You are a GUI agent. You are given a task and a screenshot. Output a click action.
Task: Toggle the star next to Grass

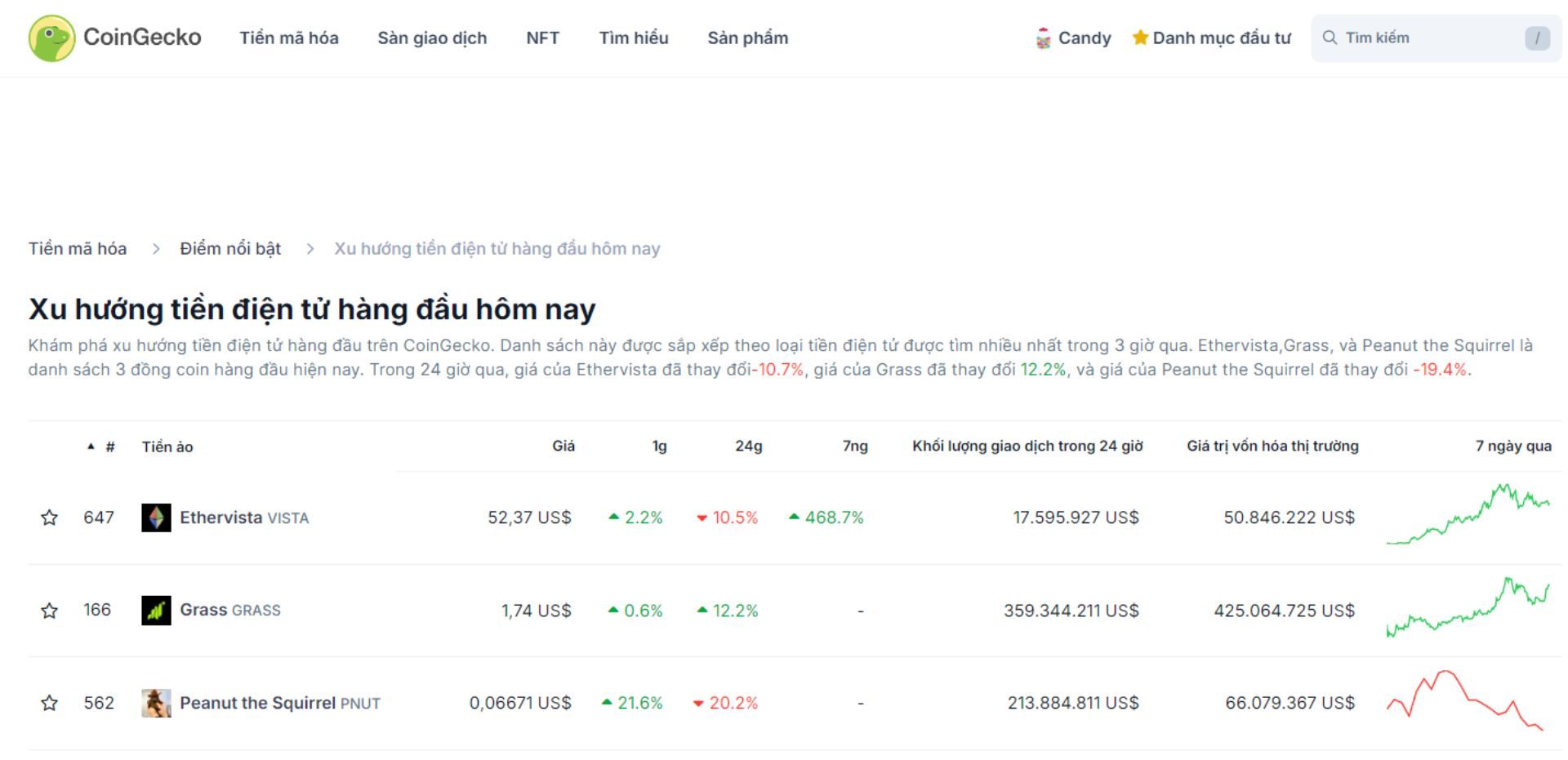pos(49,610)
